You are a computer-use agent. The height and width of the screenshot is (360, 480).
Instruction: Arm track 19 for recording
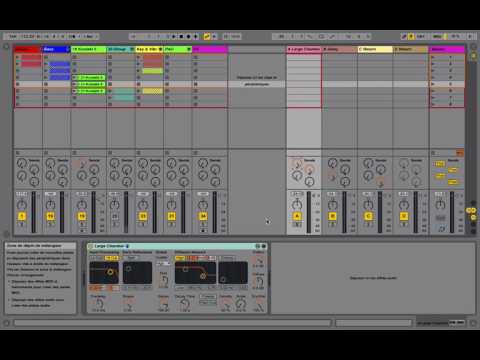point(82,230)
